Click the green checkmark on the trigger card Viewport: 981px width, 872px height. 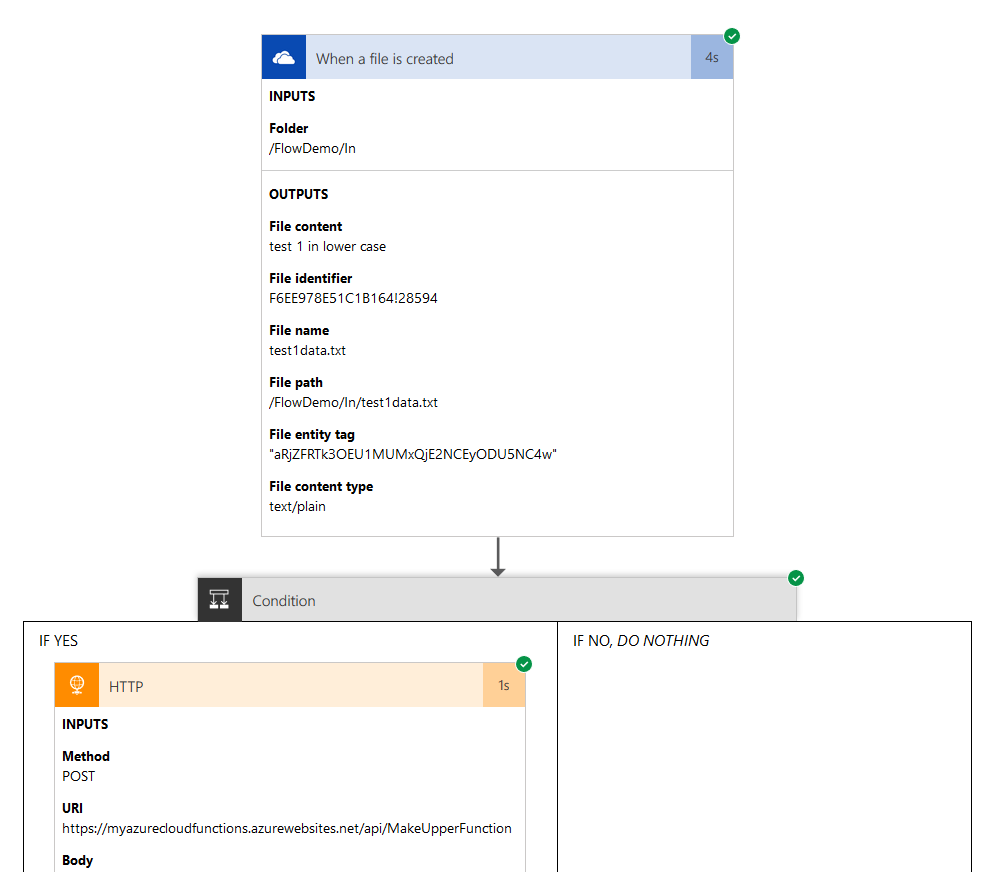[x=733, y=35]
